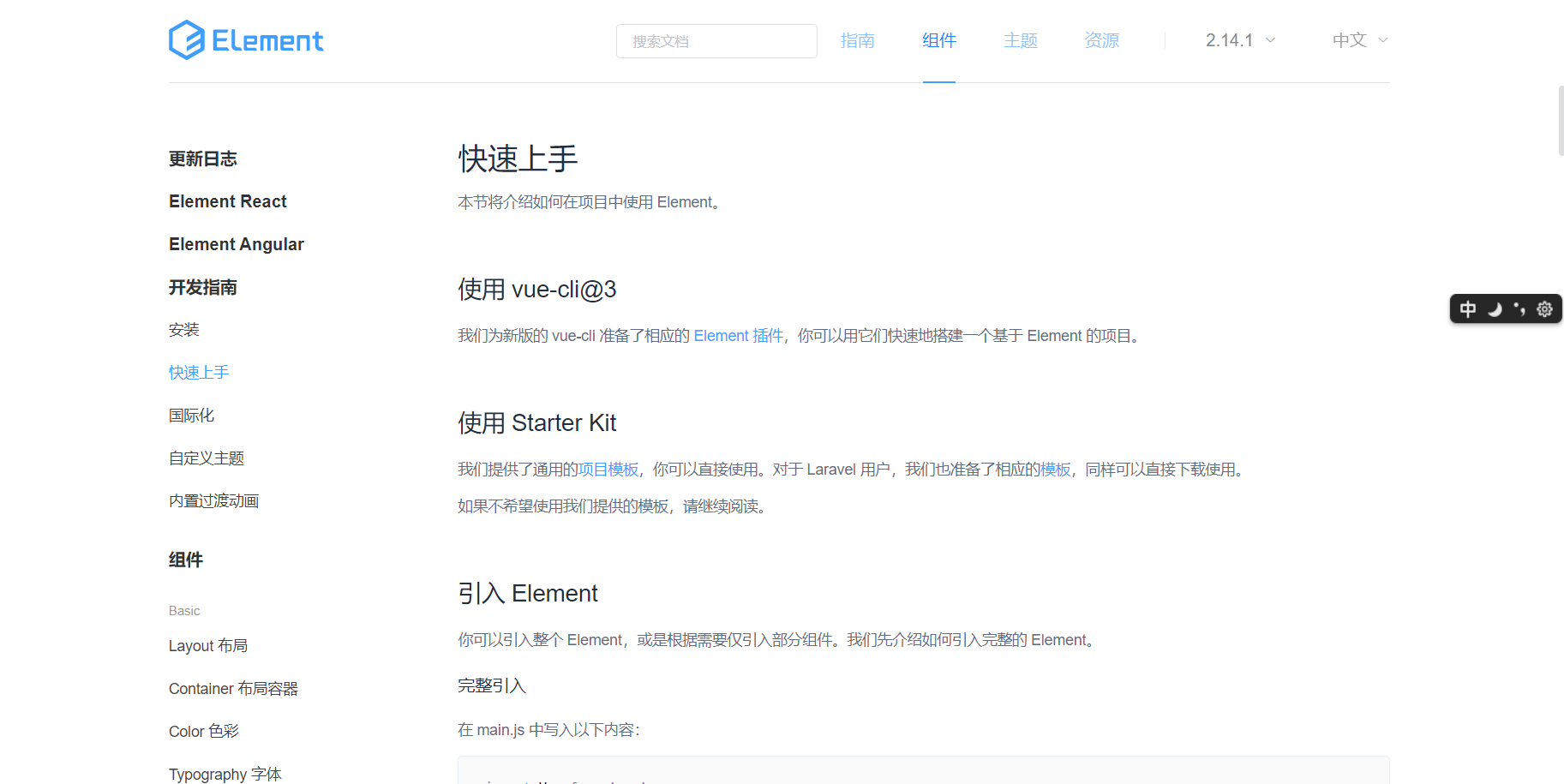Screen dimensions: 1564x784
Task: Click the Basic sidebar category label
Action: (184, 611)
